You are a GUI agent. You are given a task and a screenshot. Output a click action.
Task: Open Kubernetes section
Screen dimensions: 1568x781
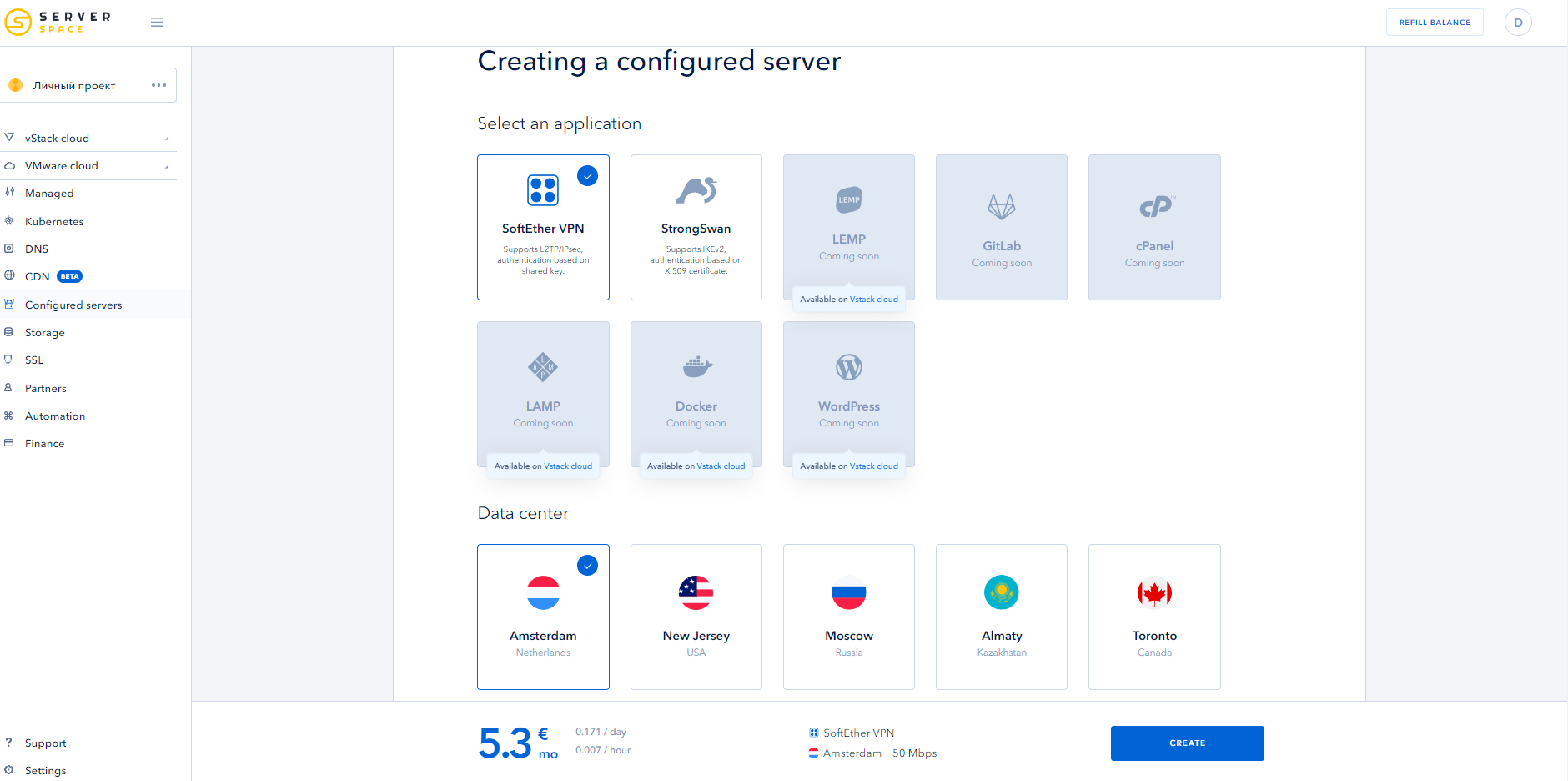pos(54,221)
